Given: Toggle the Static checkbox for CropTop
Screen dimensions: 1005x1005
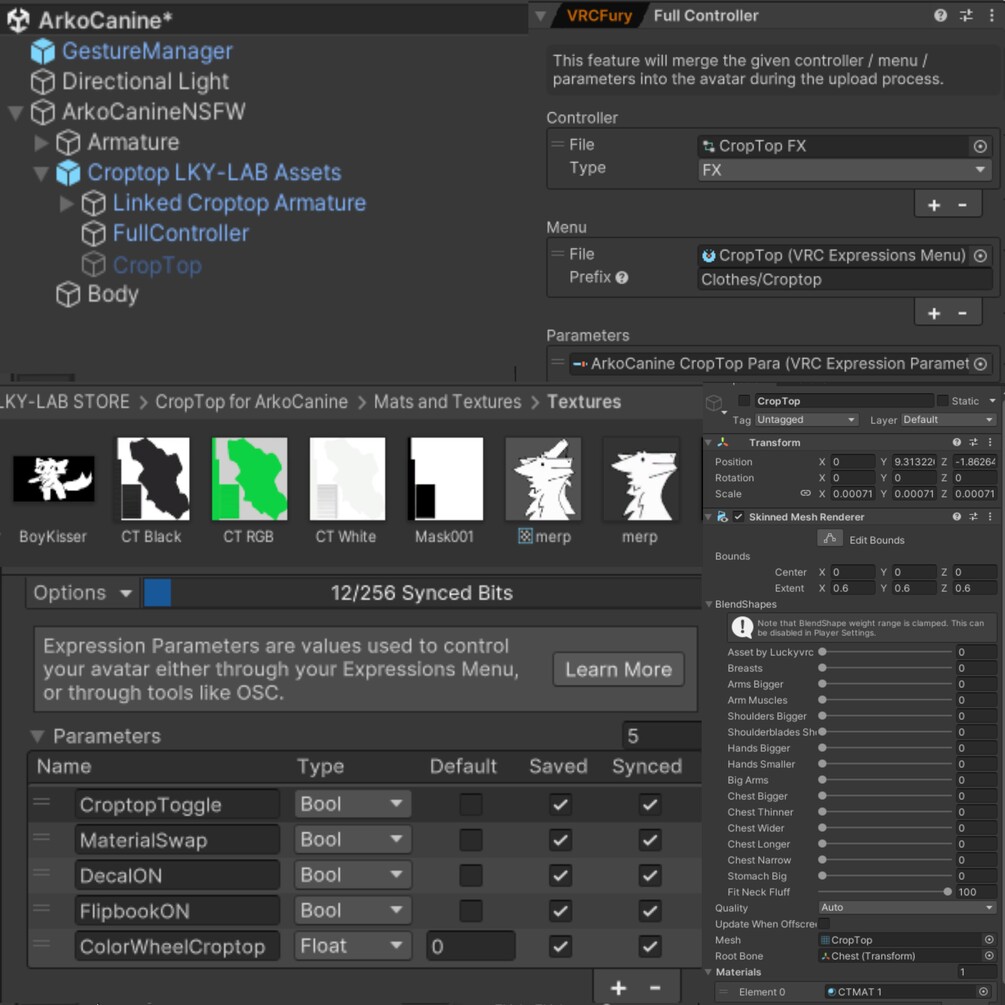Looking at the screenshot, I should click(x=942, y=401).
